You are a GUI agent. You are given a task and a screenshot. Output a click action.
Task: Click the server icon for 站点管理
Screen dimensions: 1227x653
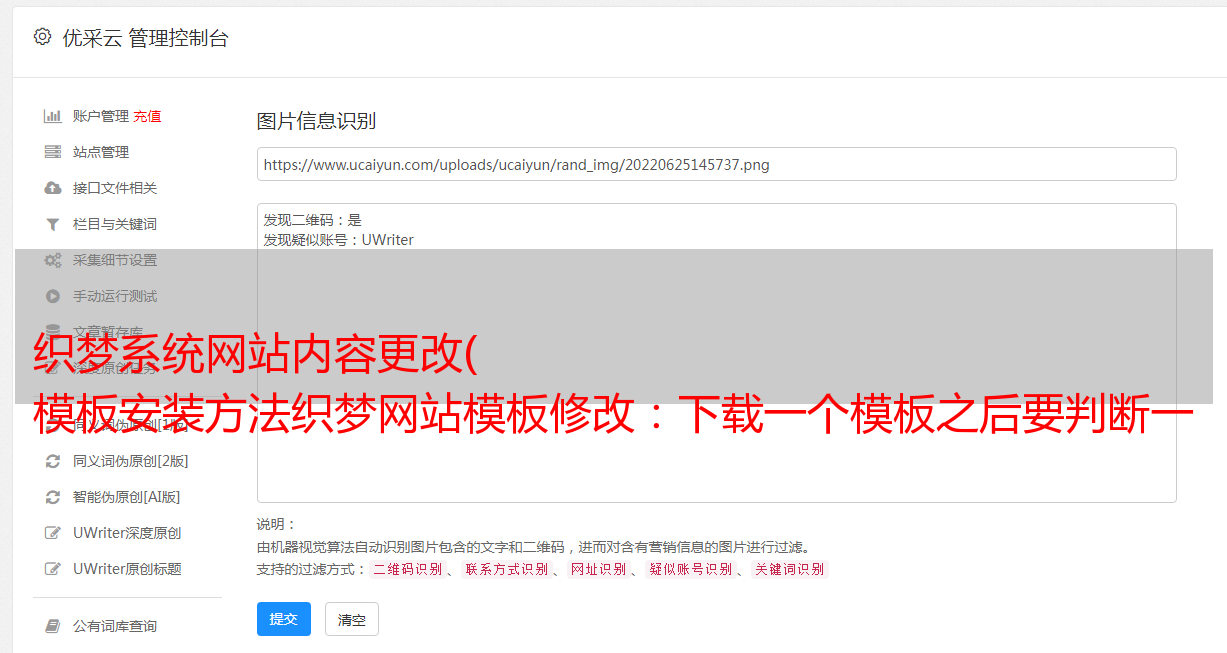coord(53,152)
